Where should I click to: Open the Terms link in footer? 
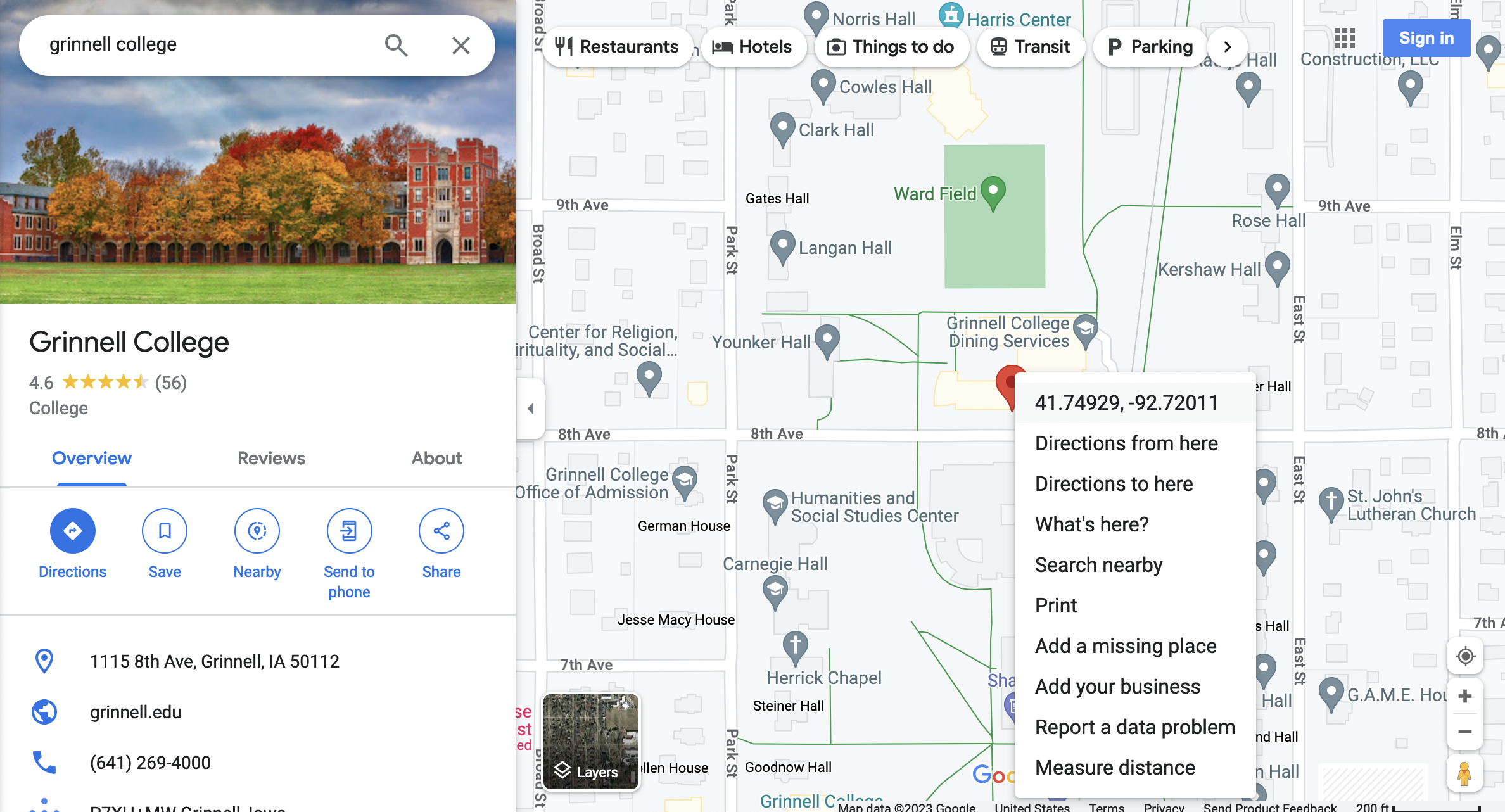coord(1107,807)
